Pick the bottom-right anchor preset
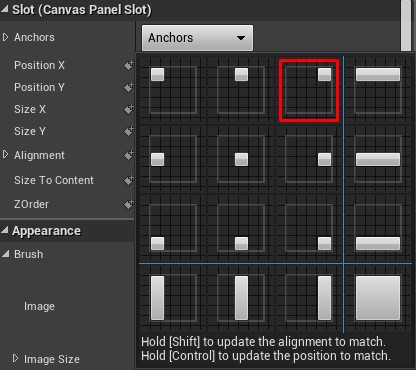416x370 pixels. pyautogui.click(x=309, y=228)
